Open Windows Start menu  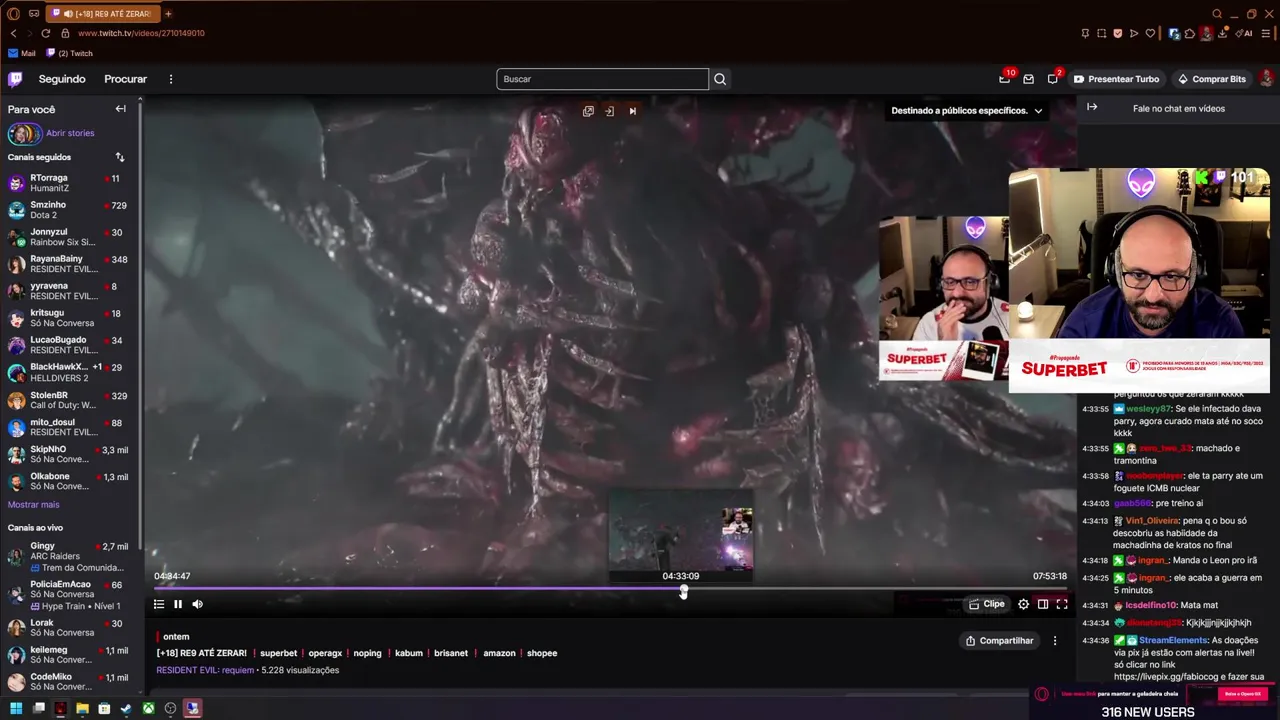pyautogui.click(x=16, y=709)
